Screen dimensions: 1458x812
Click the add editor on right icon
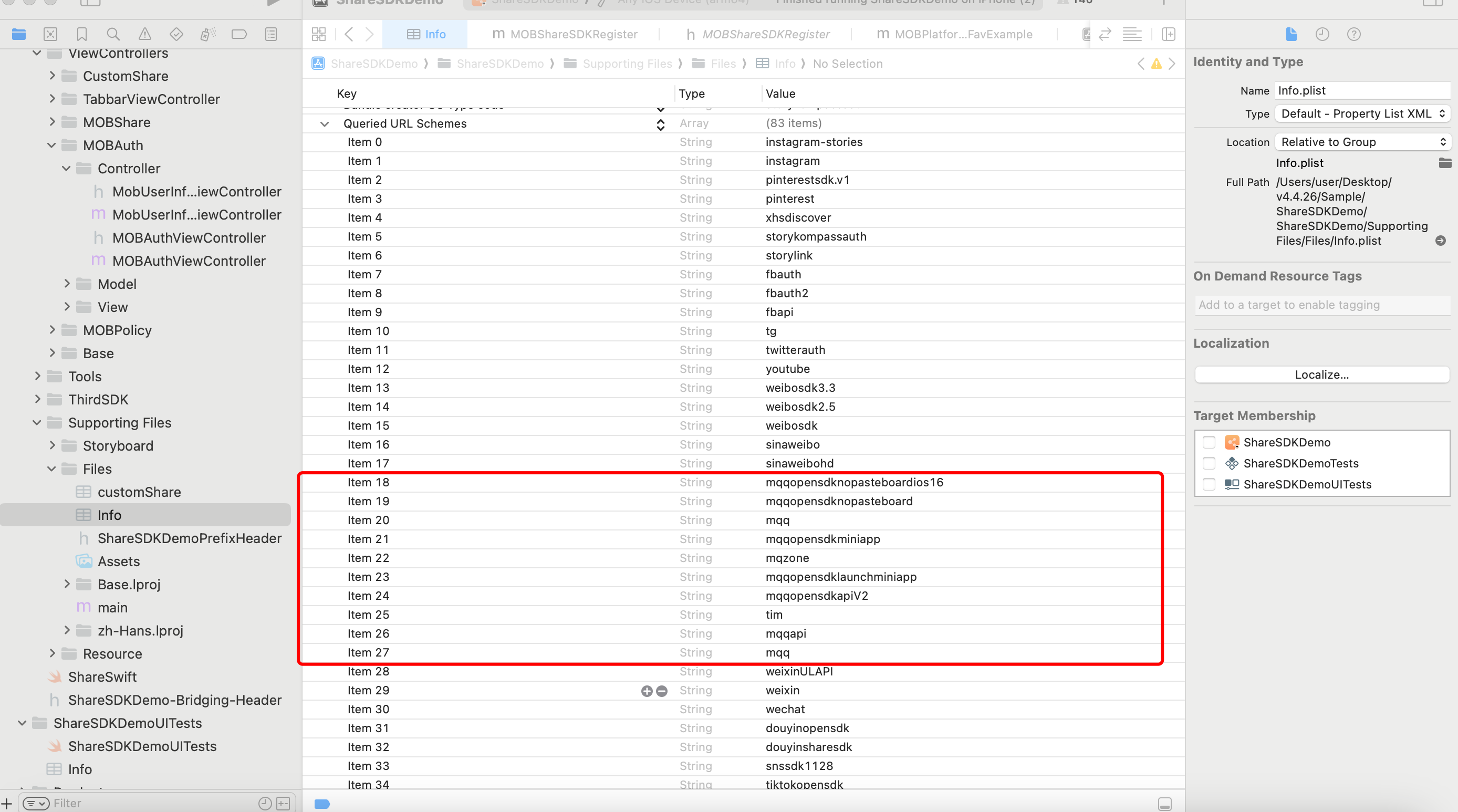[x=1168, y=34]
